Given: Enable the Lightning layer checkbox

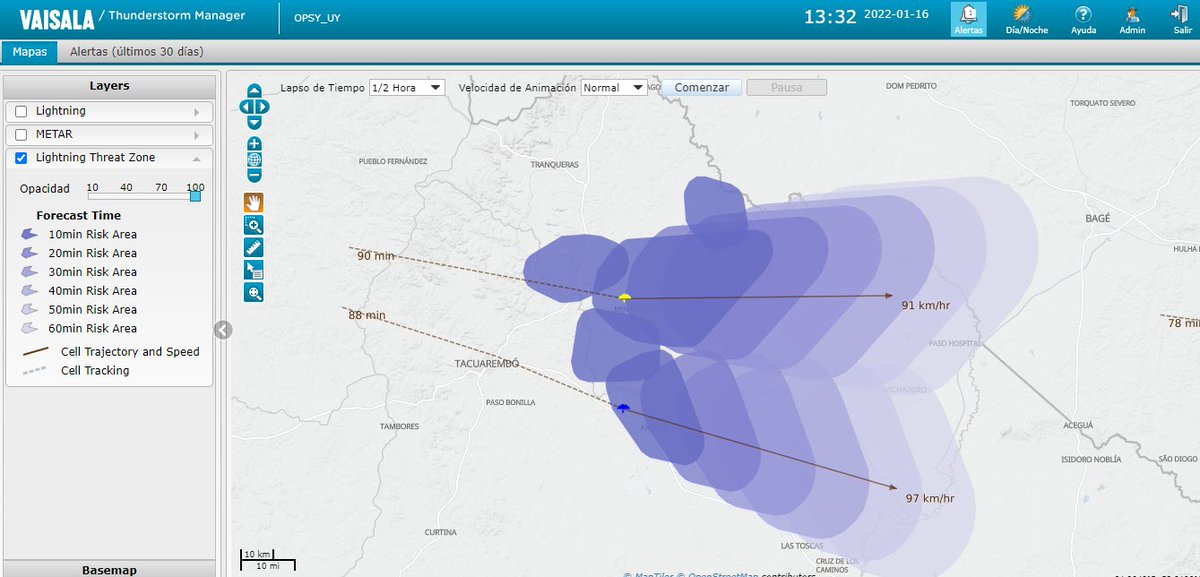Looking at the screenshot, I should [x=21, y=111].
